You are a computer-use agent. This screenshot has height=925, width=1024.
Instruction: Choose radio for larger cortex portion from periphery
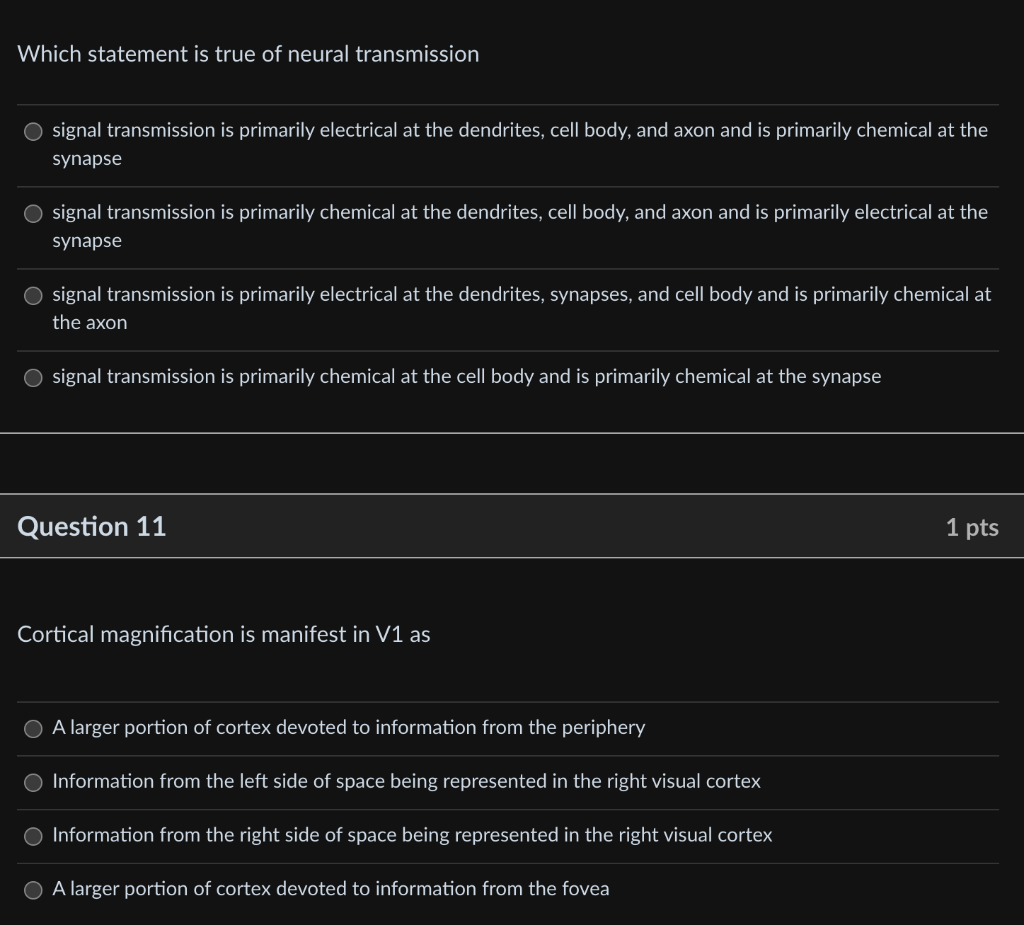click(33, 729)
